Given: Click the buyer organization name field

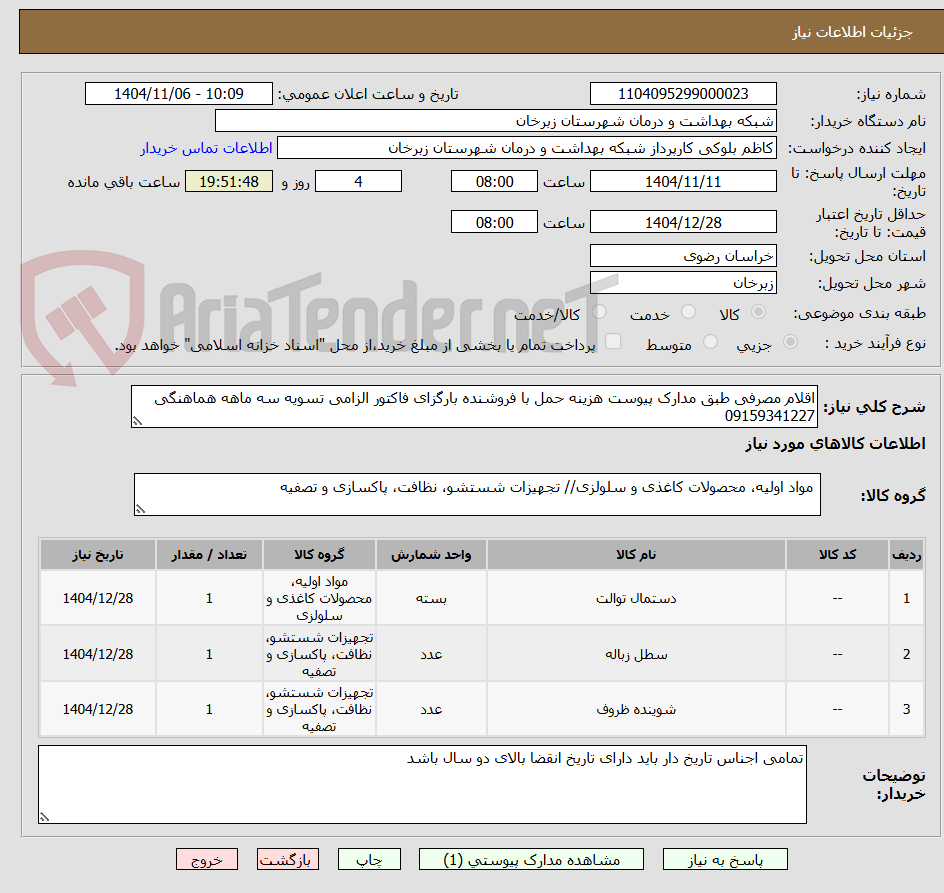Looking at the screenshot, I should coord(495,121).
